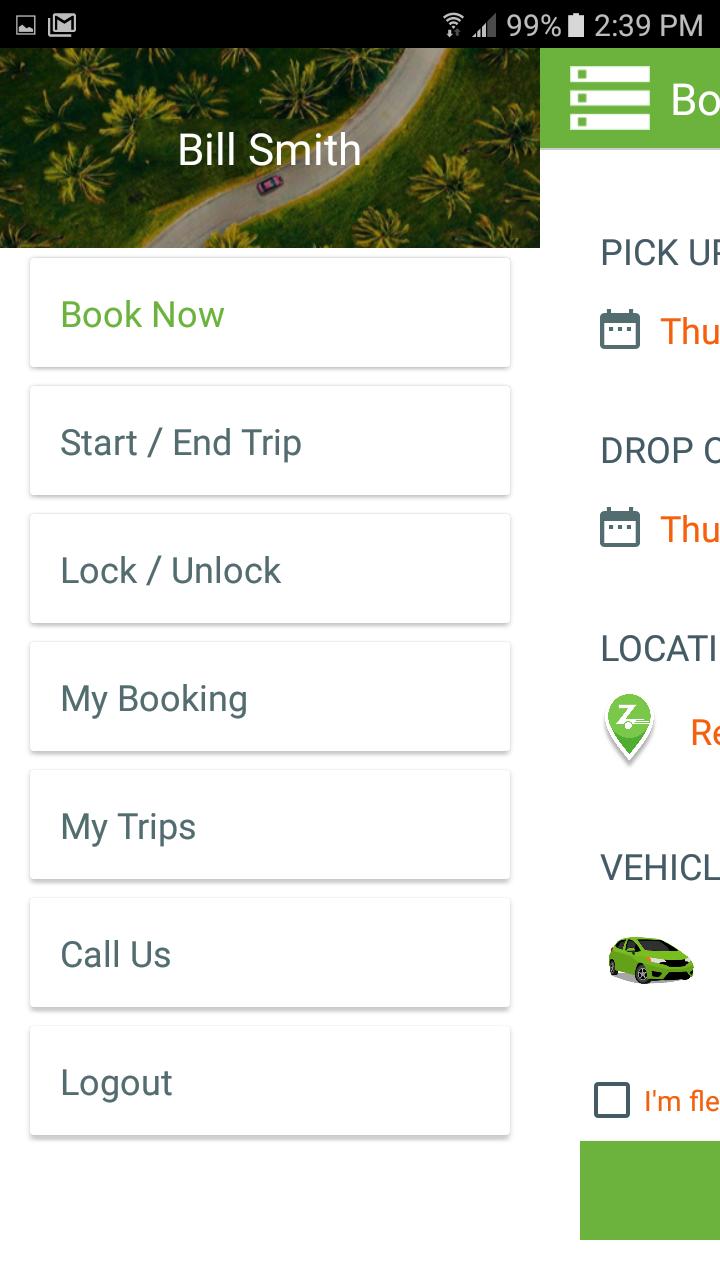This screenshot has width=720, height=1280.
Task: Select Book Now from the menu
Action: pyautogui.click(x=270, y=314)
